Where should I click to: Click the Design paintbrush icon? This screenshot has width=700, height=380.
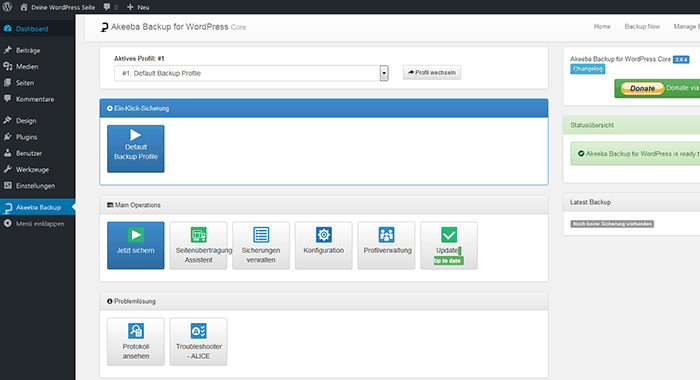(8, 120)
